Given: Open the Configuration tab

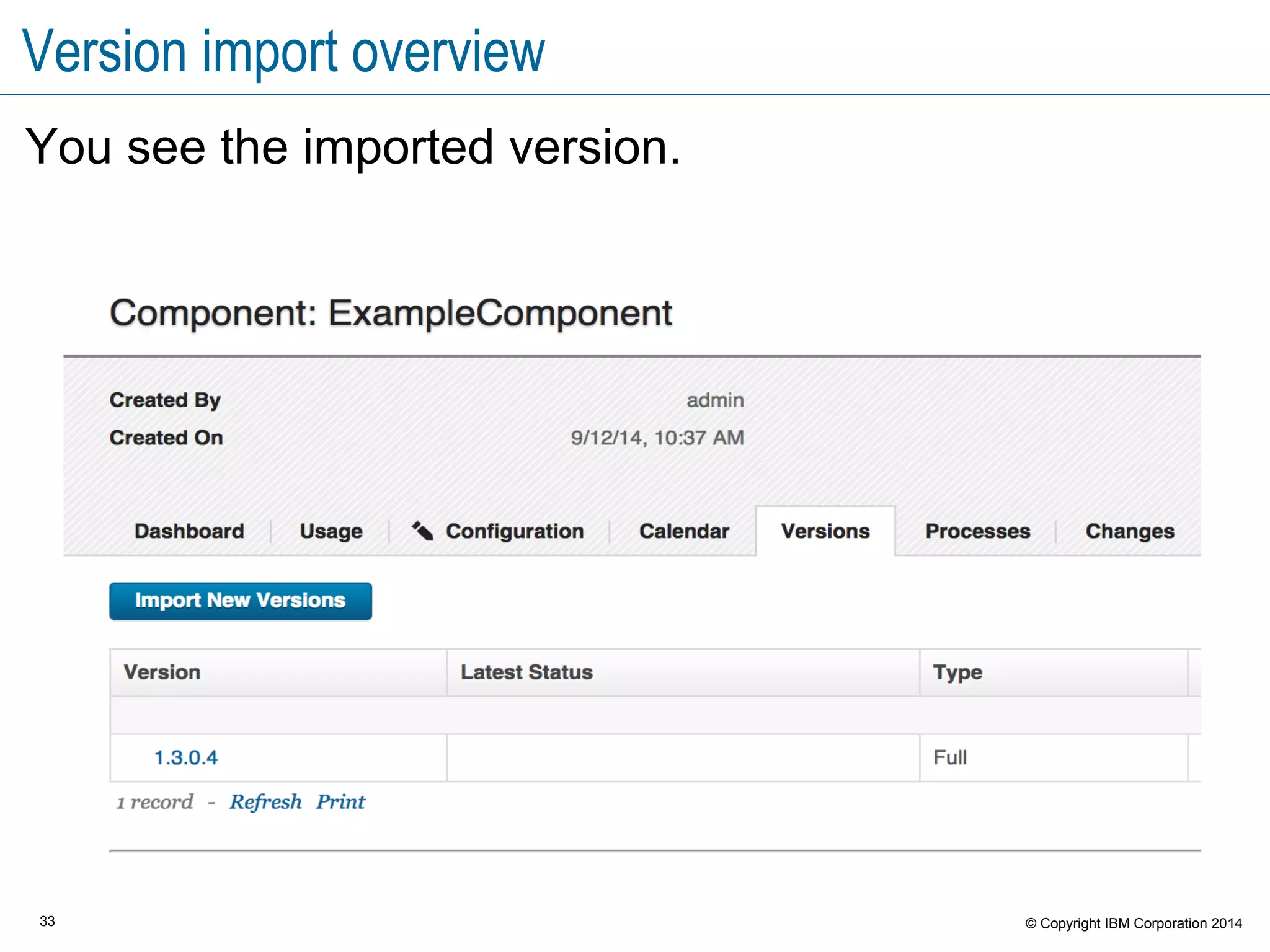Looking at the screenshot, I should [x=515, y=532].
